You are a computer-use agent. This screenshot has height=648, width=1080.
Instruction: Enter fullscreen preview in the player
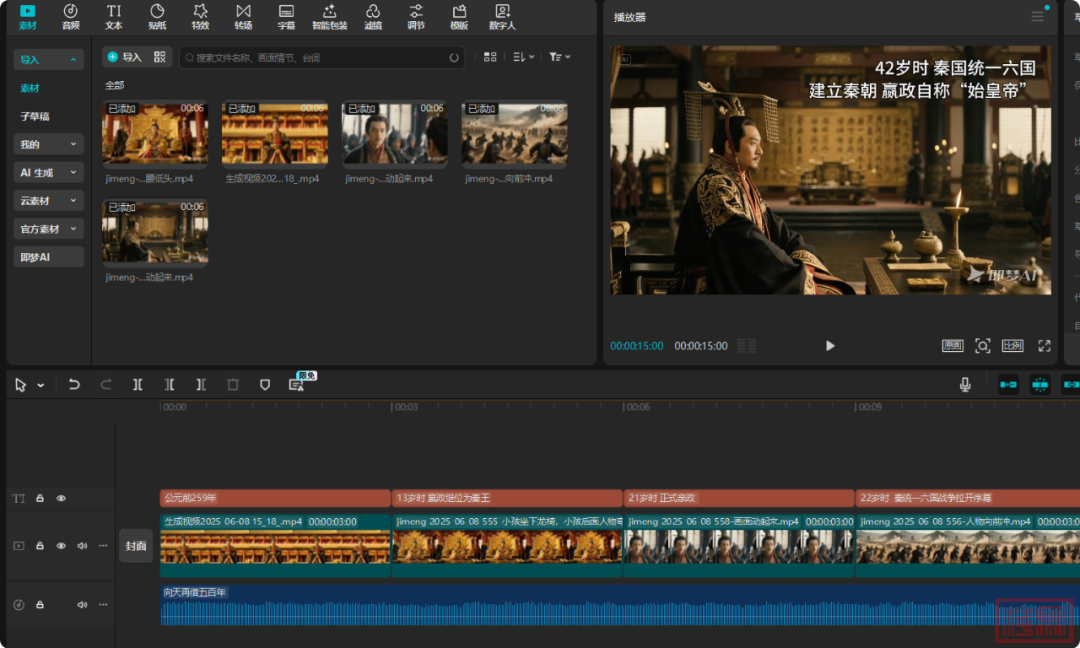click(x=1044, y=346)
